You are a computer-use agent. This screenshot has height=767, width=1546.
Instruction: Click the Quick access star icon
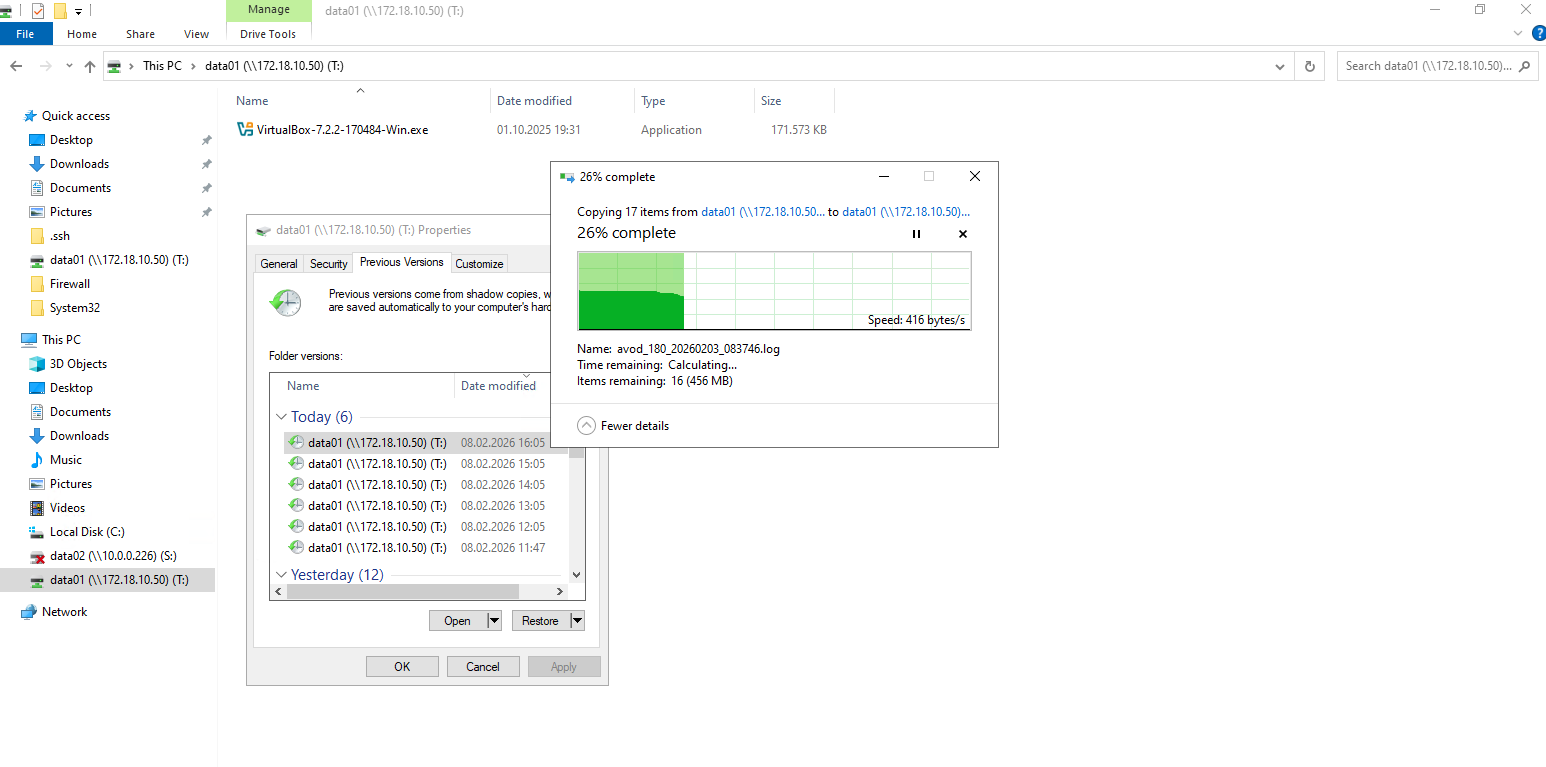(30, 116)
